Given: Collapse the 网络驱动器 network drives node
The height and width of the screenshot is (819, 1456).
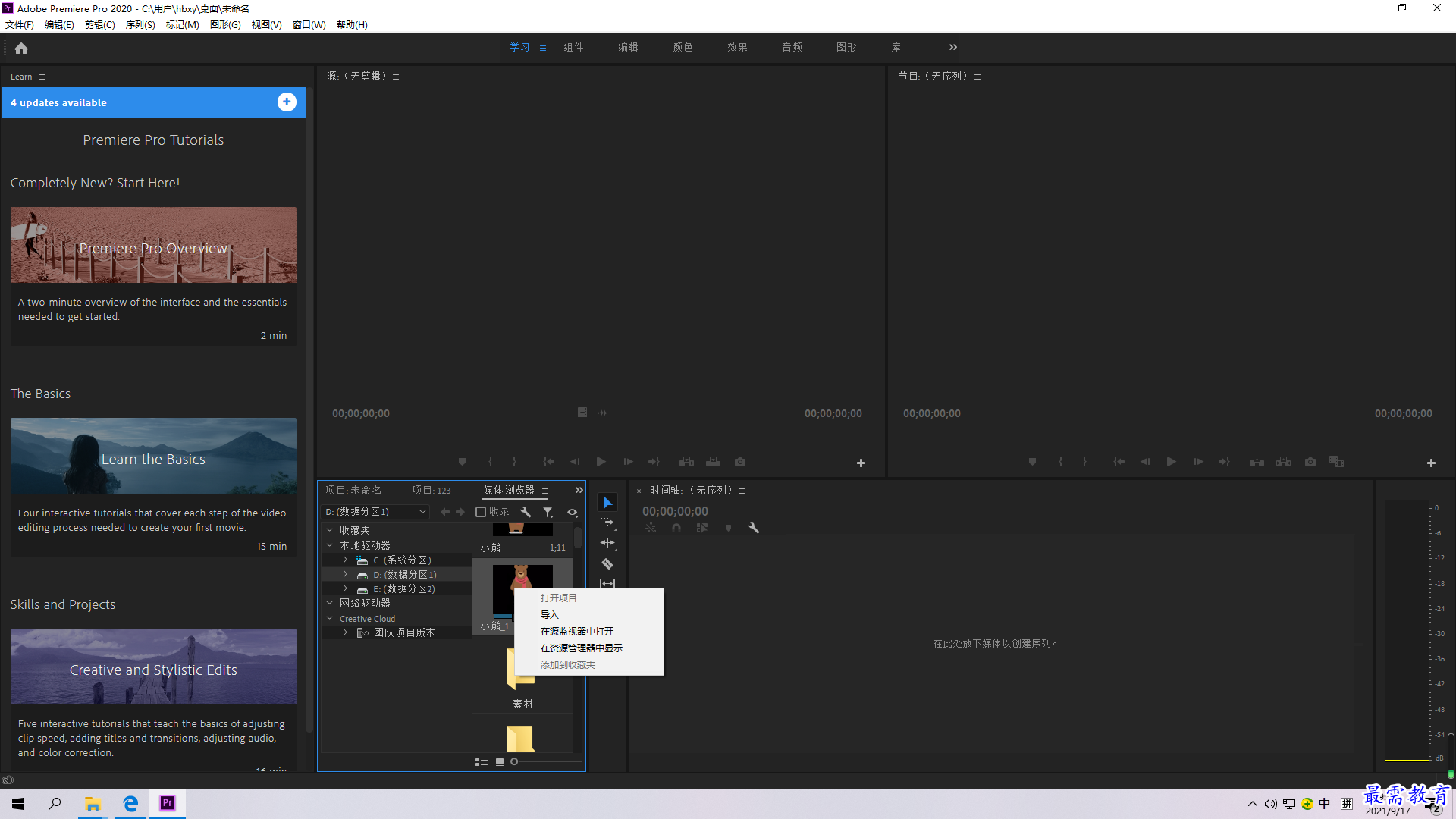Looking at the screenshot, I should click(330, 603).
